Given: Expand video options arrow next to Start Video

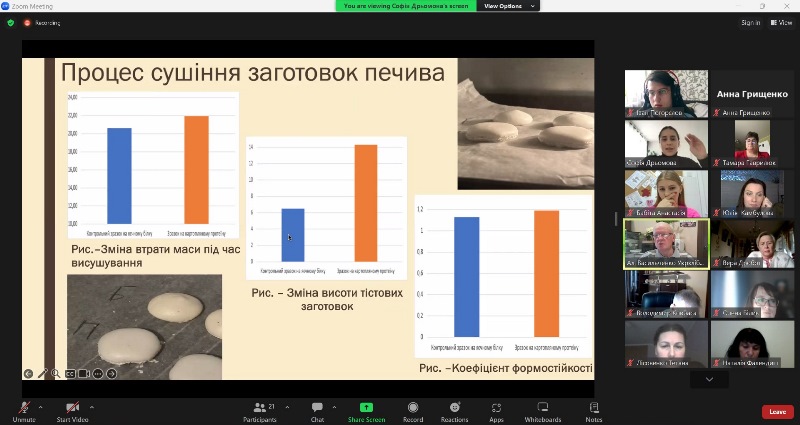Looking at the screenshot, I should (x=92, y=408).
